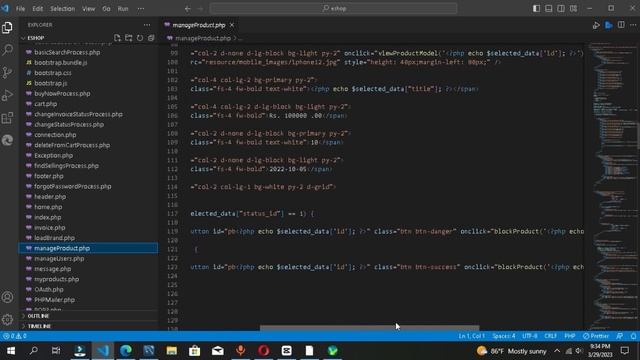
Task: Refresh the Explorer file tree
Action: [140, 38]
